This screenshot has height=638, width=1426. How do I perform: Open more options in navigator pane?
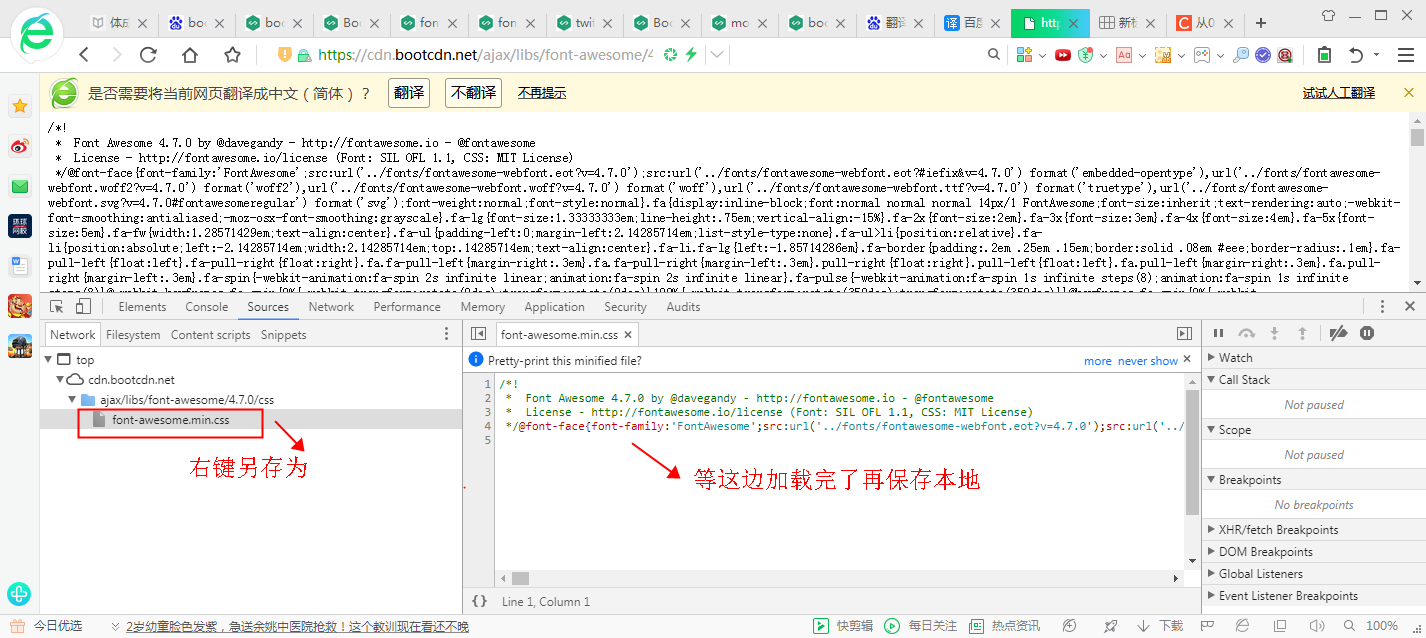(x=447, y=335)
